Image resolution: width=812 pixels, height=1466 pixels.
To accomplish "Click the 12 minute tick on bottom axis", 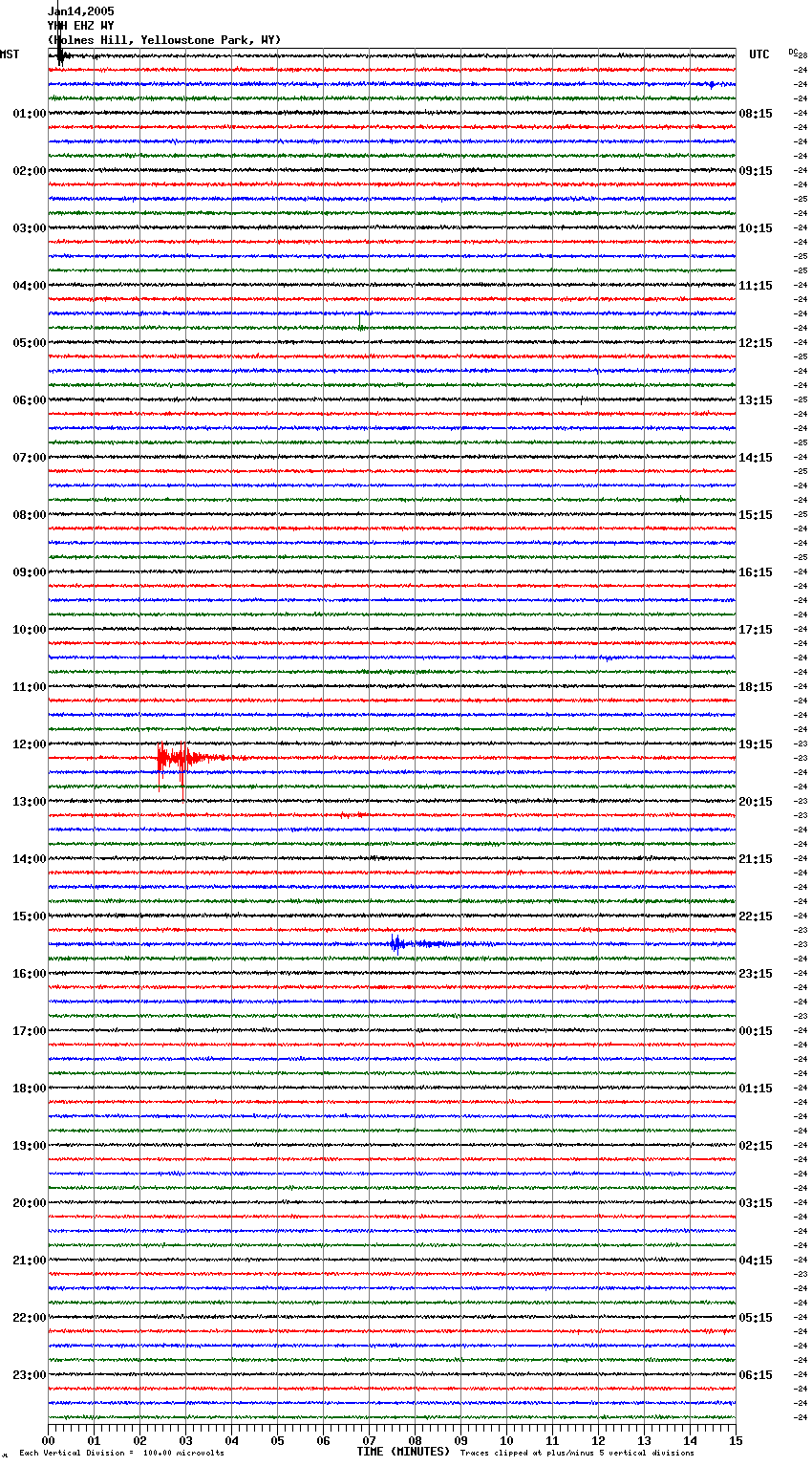I will [x=598, y=1440].
